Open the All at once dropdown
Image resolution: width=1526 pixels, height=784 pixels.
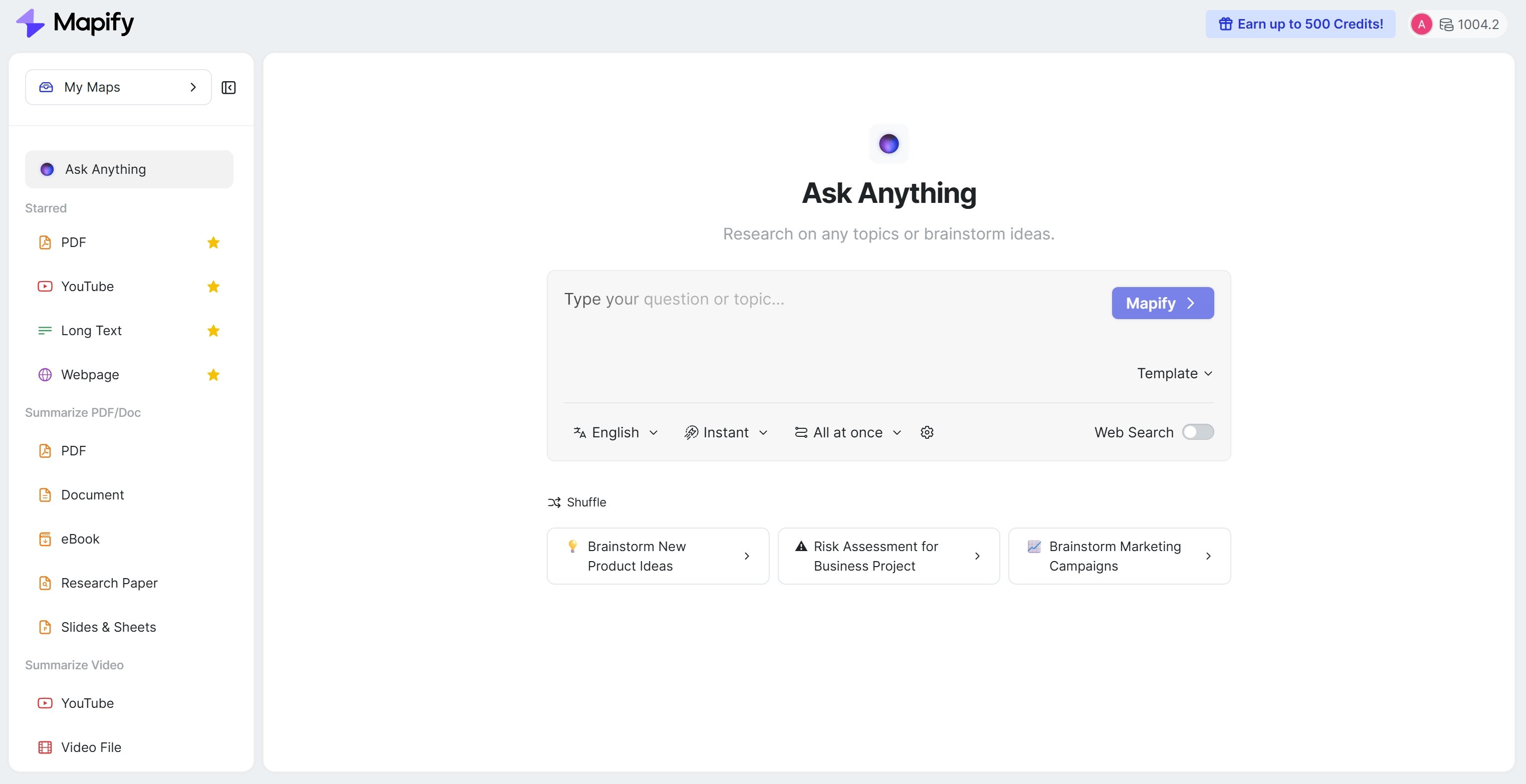[x=848, y=432]
